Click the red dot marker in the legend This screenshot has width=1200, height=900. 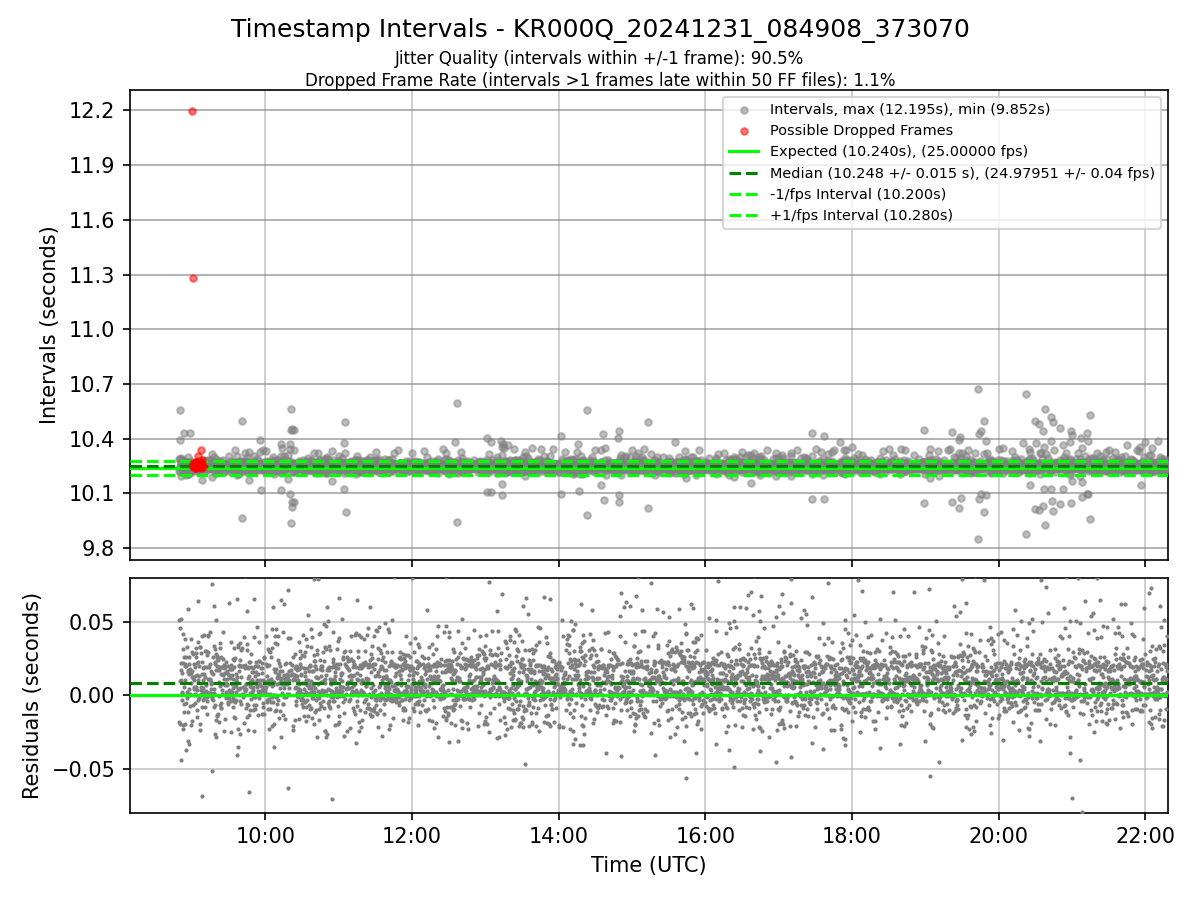pyautogui.click(x=744, y=131)
